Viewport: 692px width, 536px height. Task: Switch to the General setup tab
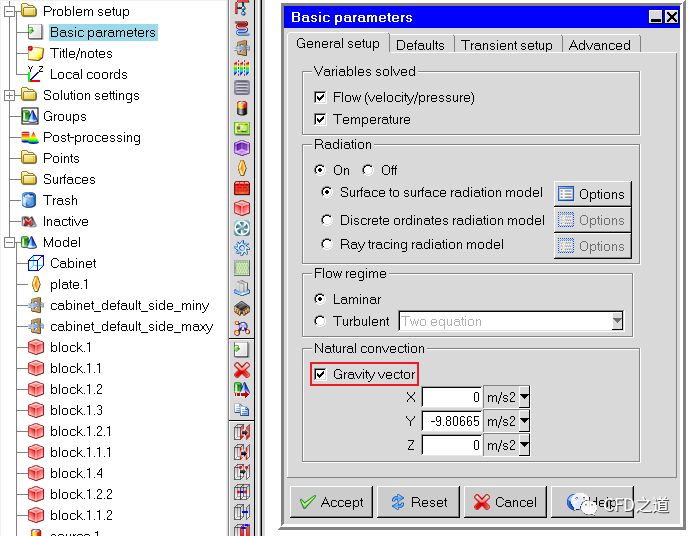(x=338, y=44)
